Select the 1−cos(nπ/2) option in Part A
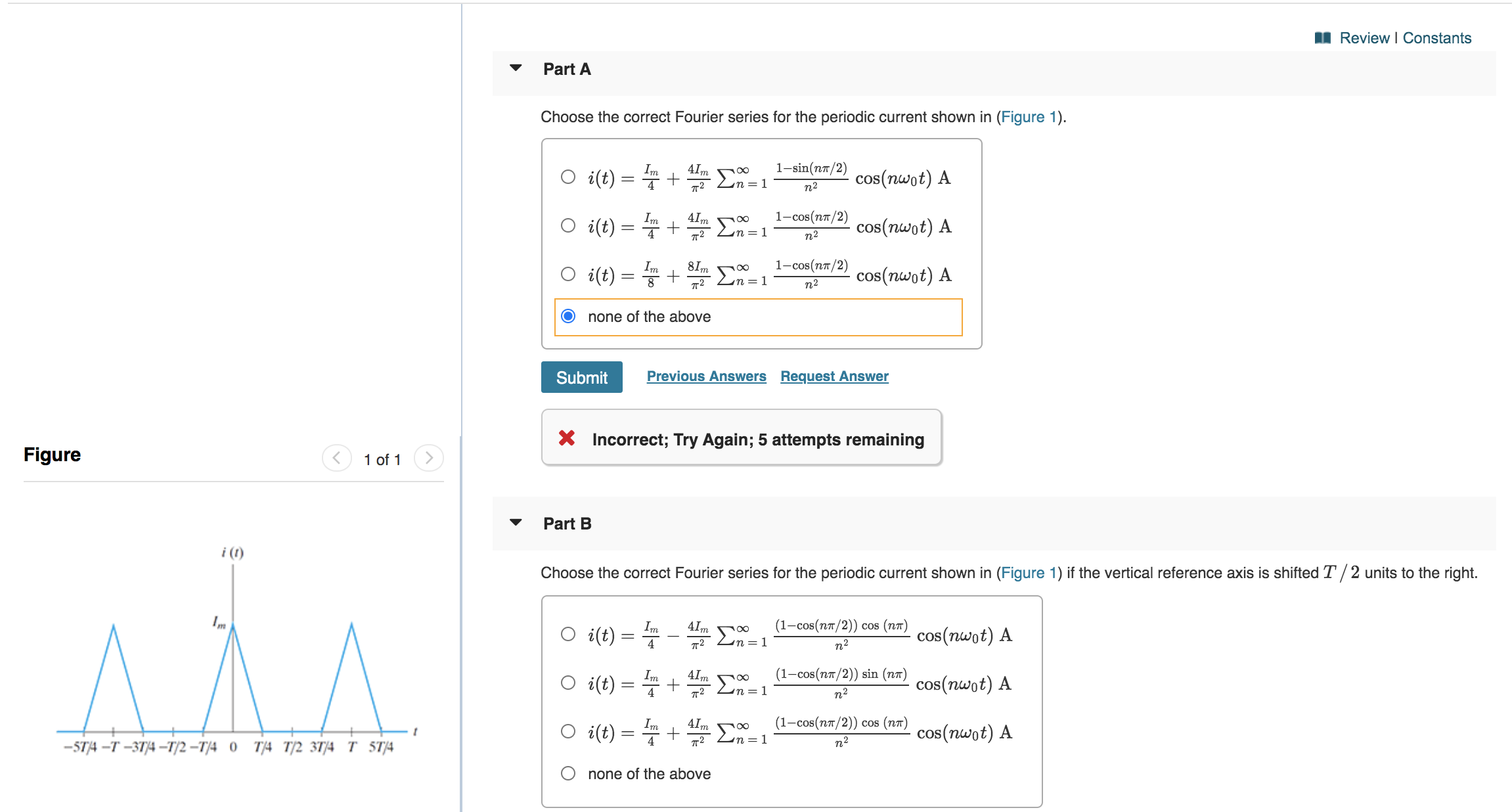1512x812 pixels. pos(567,225)
